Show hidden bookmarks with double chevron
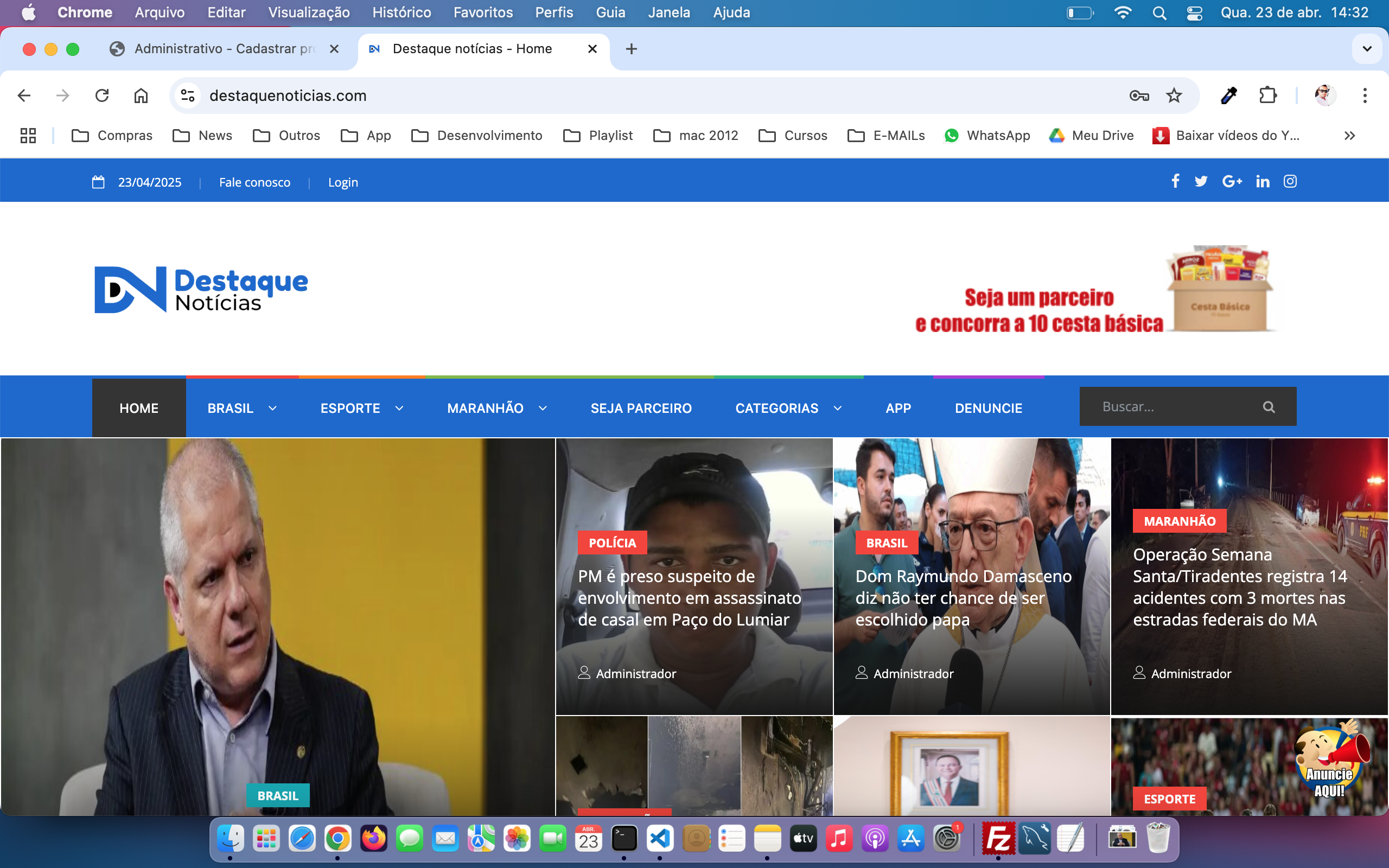Screen dimensions: 1389x868 (x=1349, y=136)
